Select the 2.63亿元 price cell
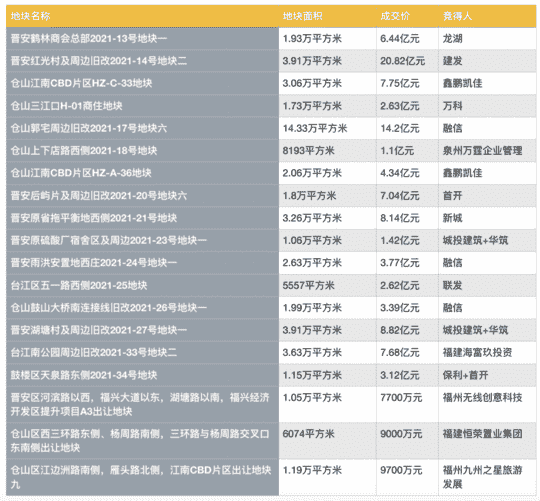Viewport: 540px width, 501px height. pyautogui.click(x=407, y=106)
